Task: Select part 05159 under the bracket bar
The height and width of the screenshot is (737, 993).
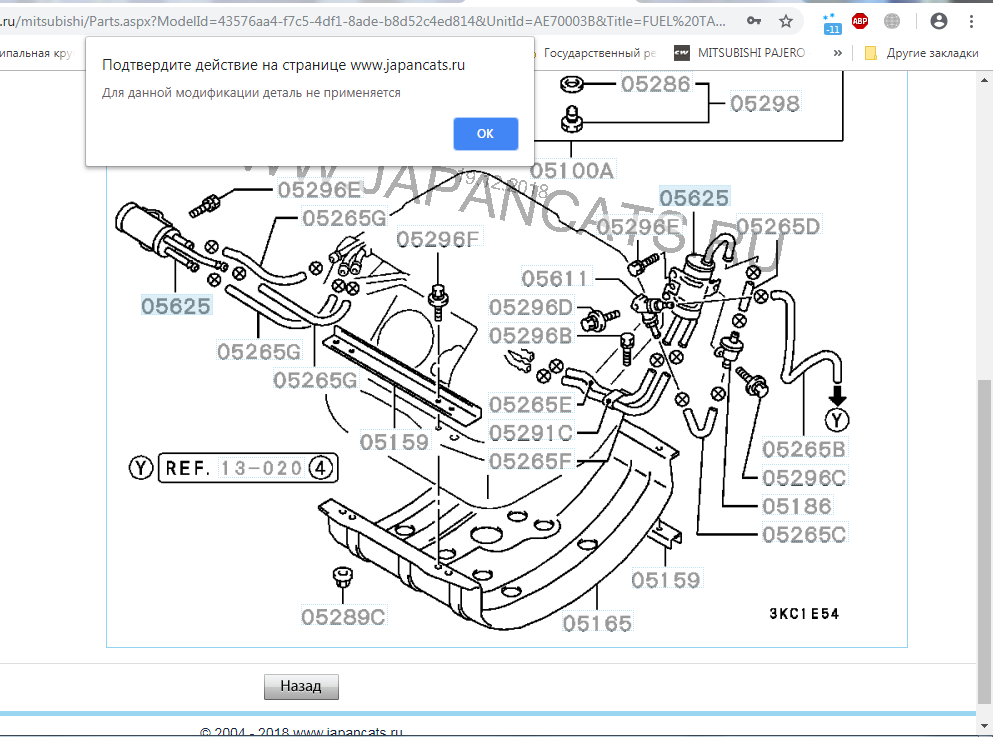Action: (395, 442)
